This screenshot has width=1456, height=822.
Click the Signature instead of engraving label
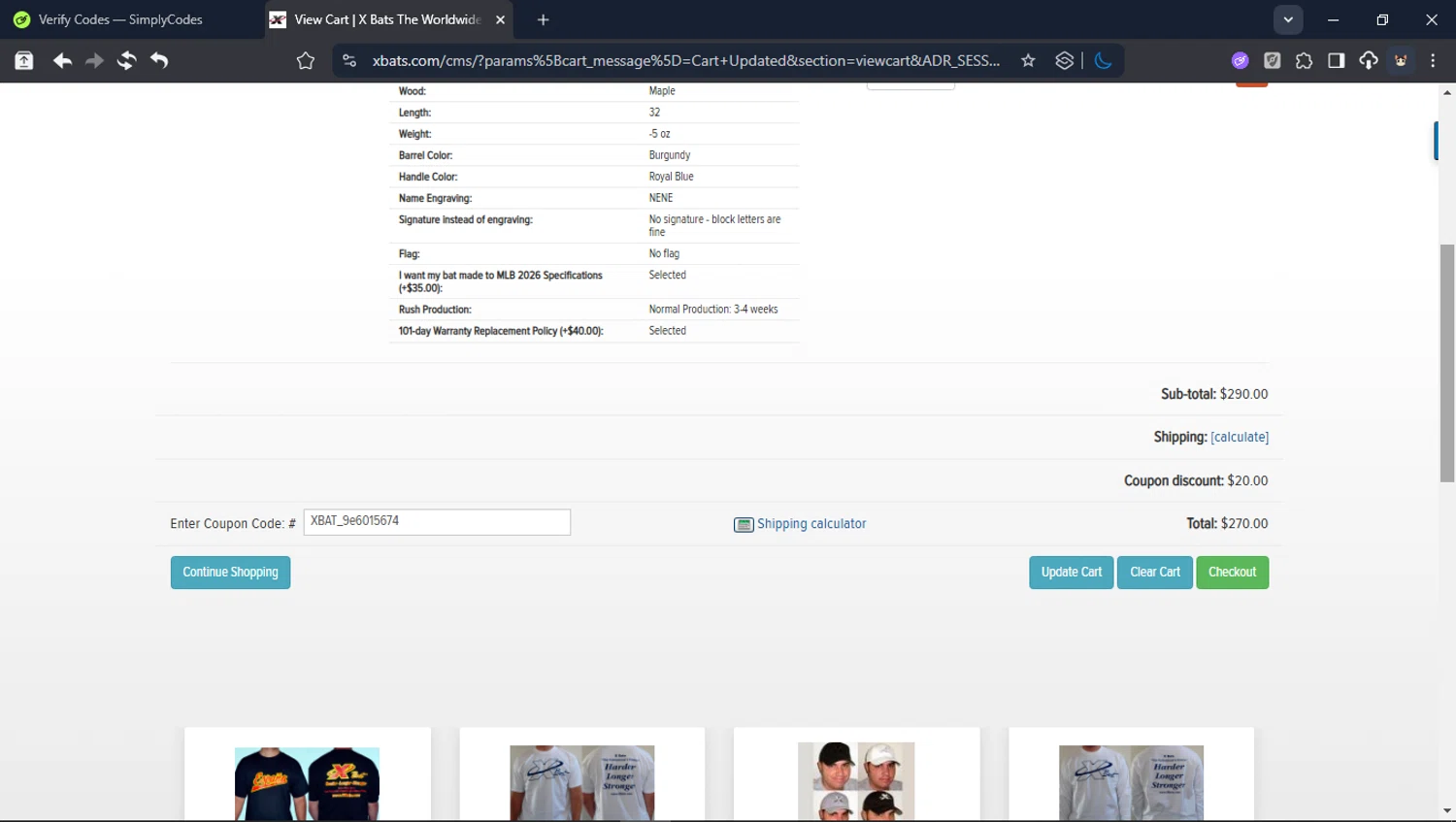click(x=466, y=220)
